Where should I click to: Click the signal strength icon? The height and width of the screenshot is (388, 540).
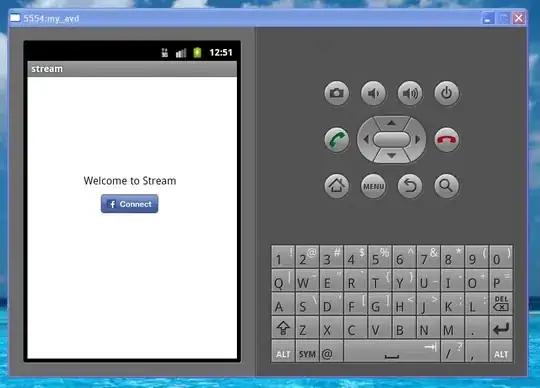click(x=181, y=53)
